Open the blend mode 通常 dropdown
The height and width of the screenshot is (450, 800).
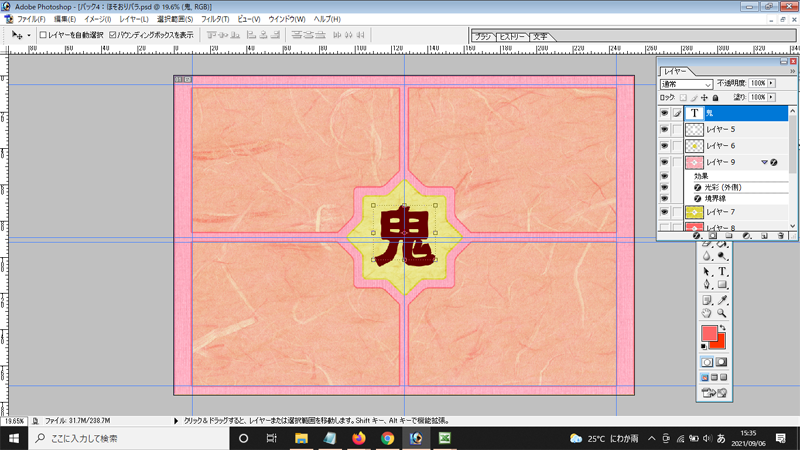[686, 84]
